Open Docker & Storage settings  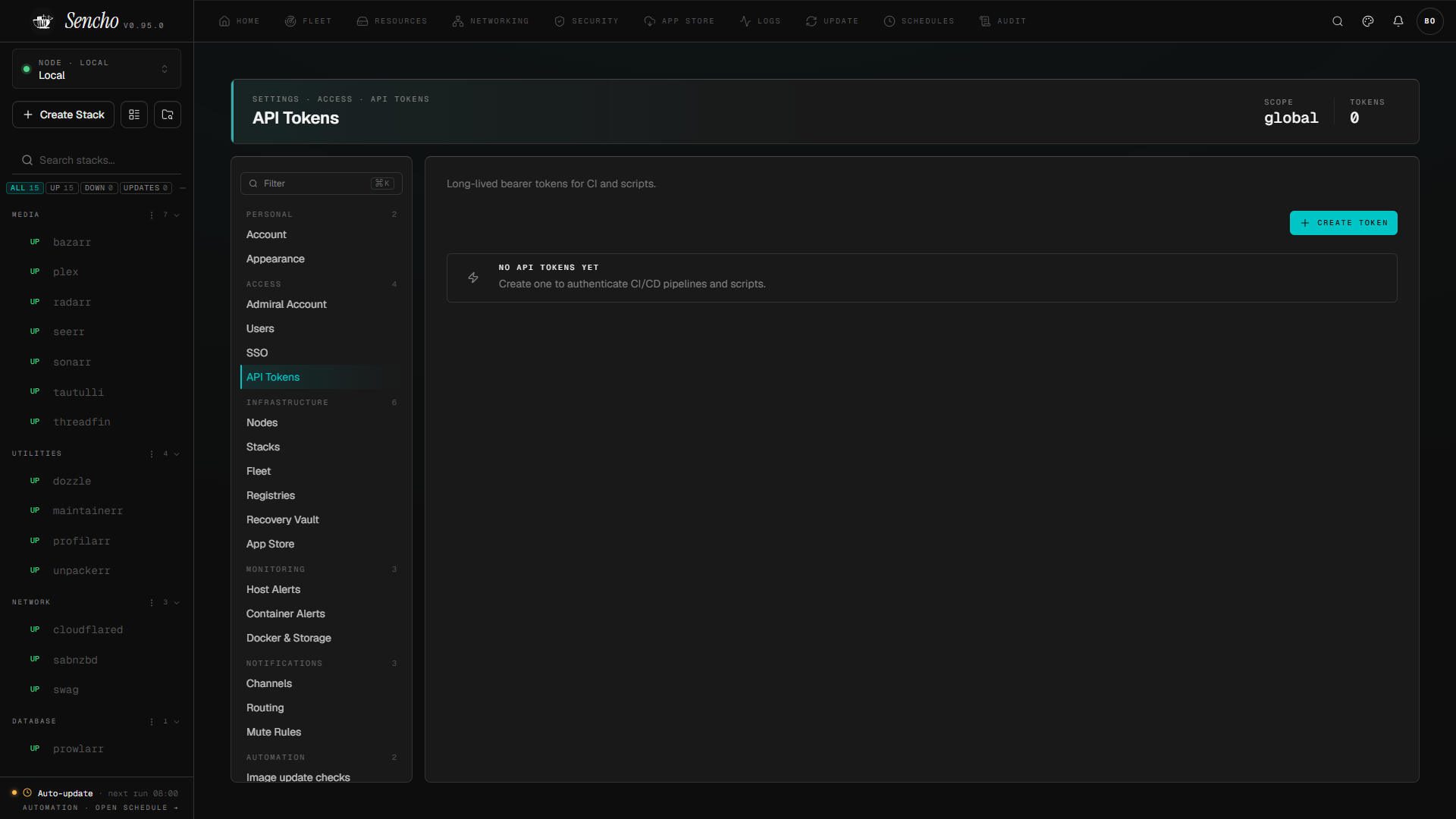point(322,639)
